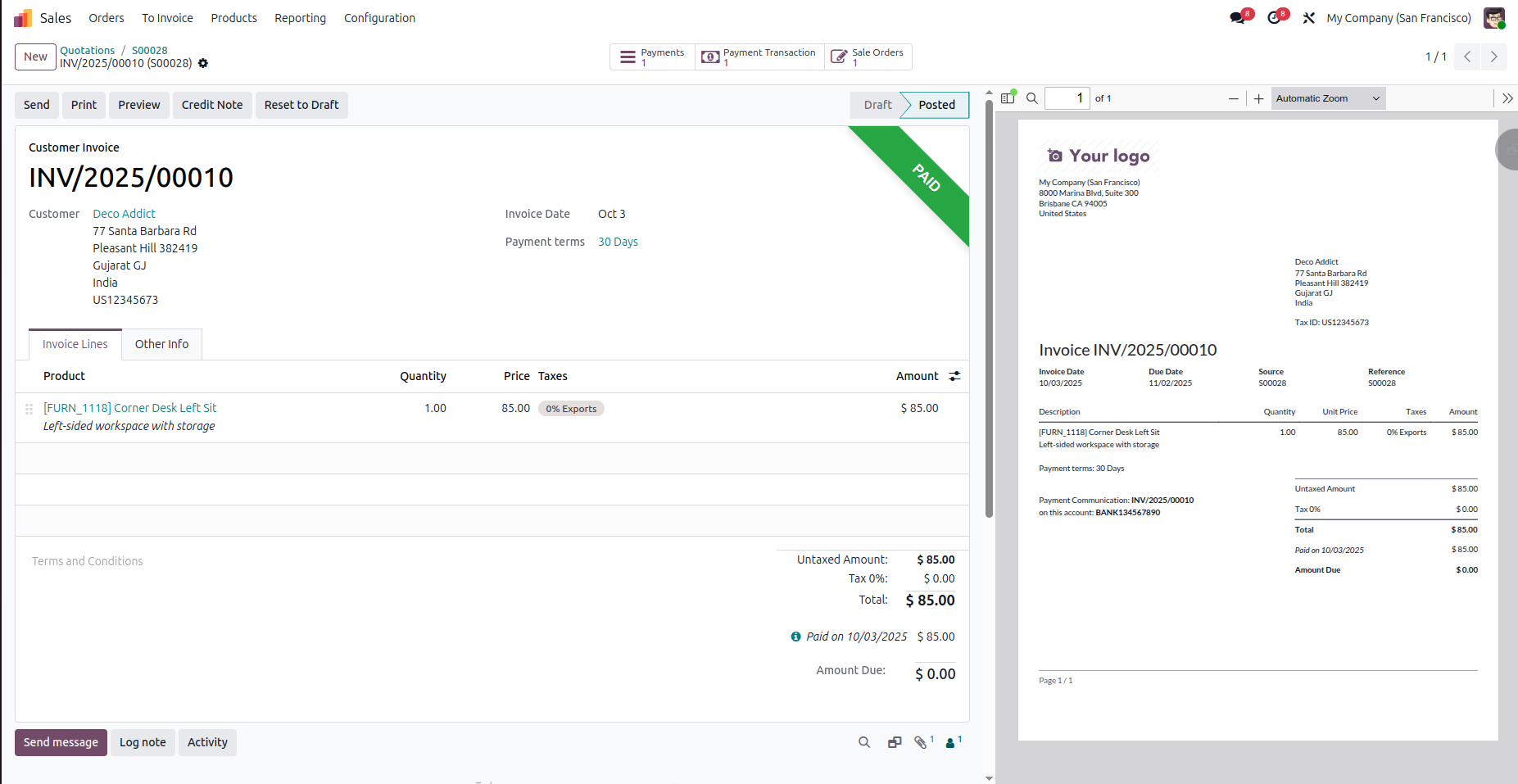This screenshot has height=784, width=1518.
Task: Zoom out of the PDF preview
Action: pyautogui.click(x=1234, y=98)
